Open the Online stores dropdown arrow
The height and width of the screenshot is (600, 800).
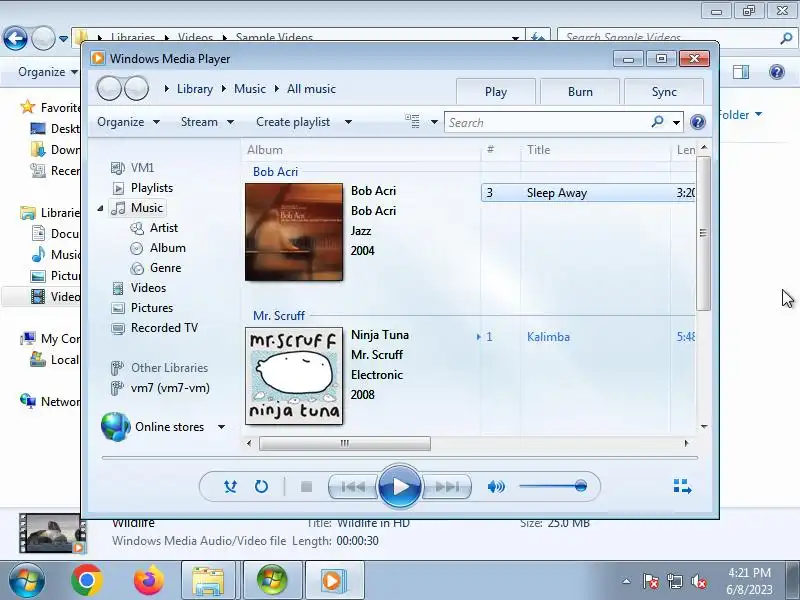(x=221, y=427)
